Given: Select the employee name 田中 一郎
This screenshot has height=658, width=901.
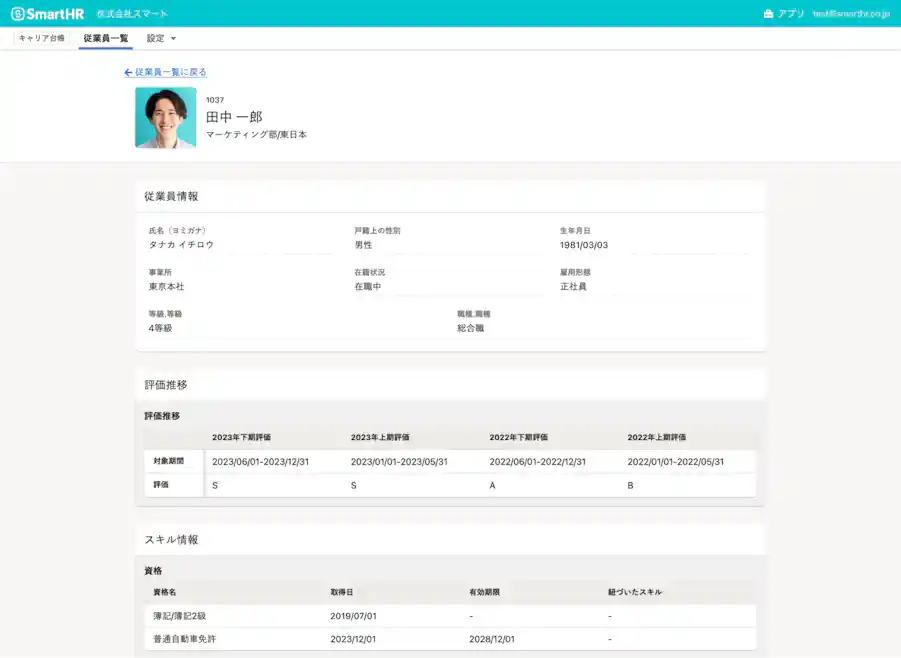Looking at the screenshot, I should [x=235, y=116].
